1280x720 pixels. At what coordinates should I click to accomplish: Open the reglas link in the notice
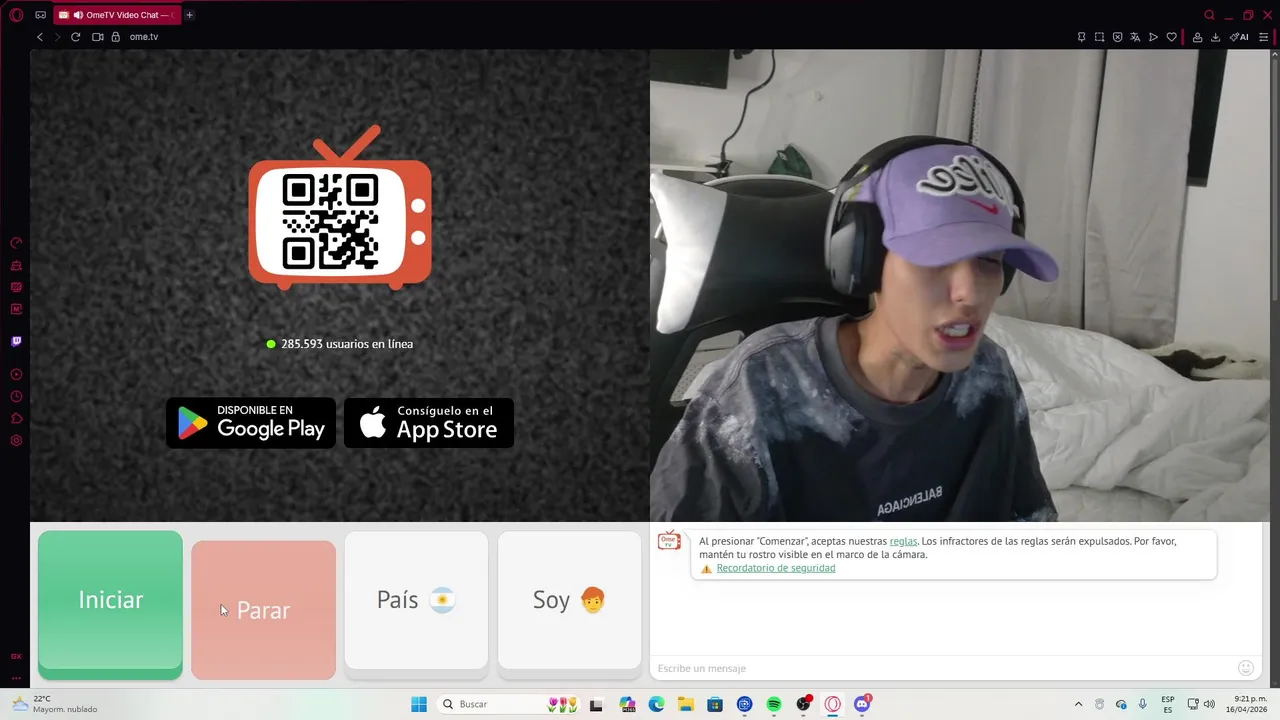click(903, 541)
